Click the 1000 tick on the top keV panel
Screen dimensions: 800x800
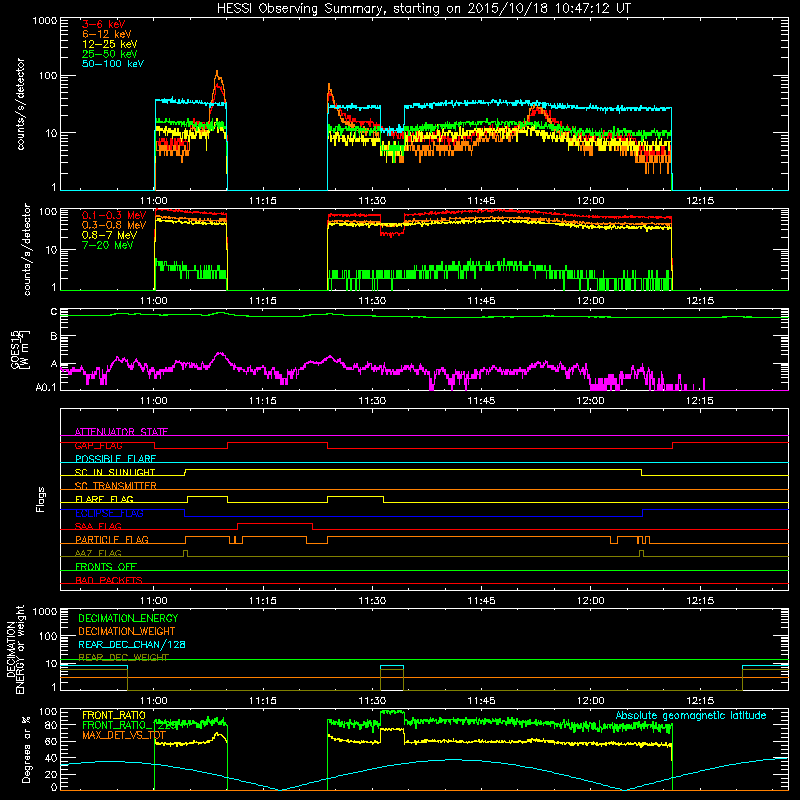tap(44, 21)
